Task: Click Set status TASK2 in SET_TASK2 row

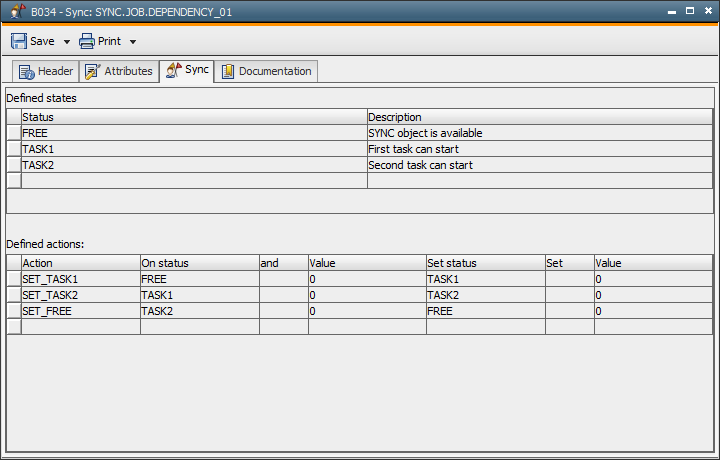Action: [x=486, y=295]
